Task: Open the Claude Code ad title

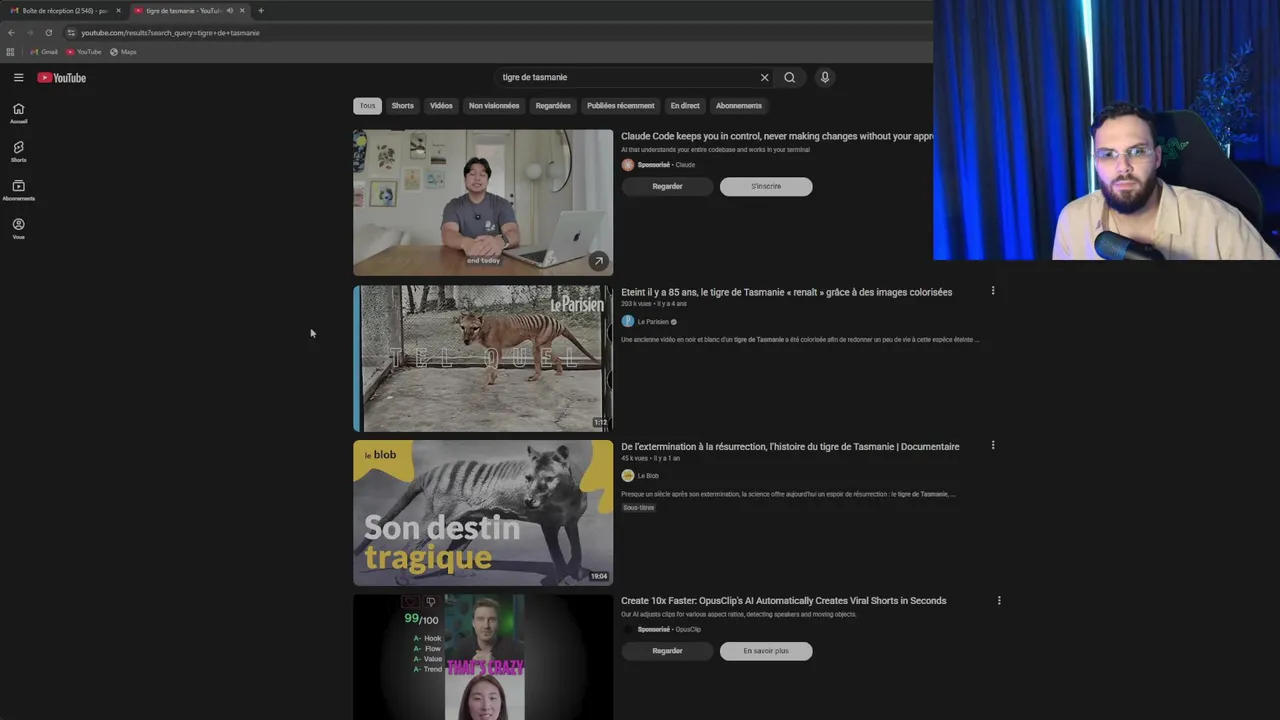Action: pos(776,136)
